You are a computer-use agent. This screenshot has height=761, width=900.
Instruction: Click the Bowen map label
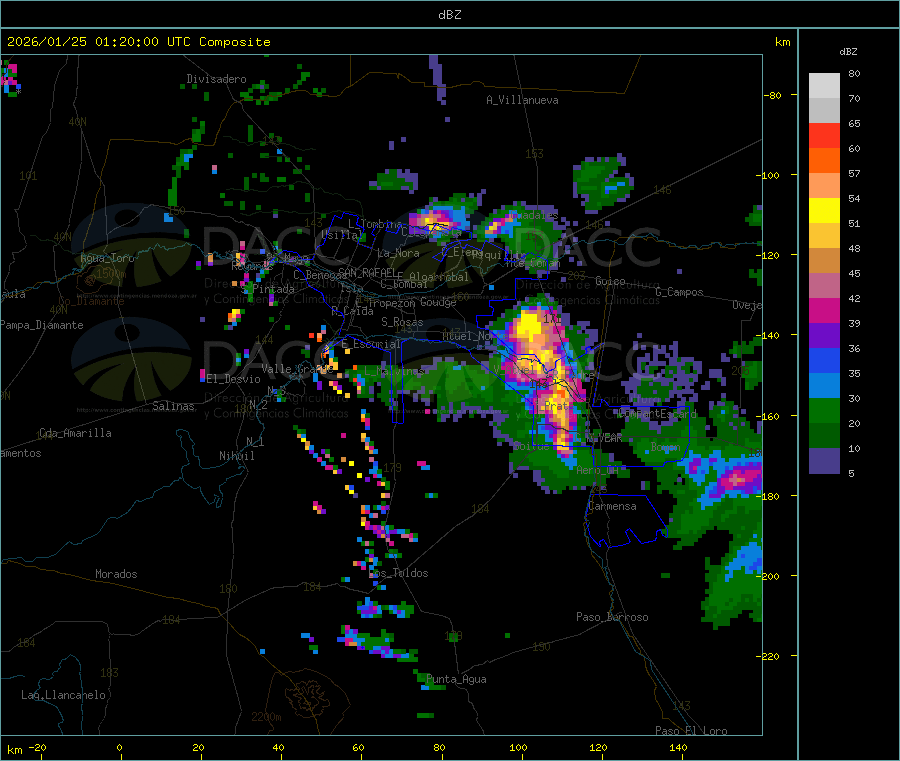coord(665,447)
